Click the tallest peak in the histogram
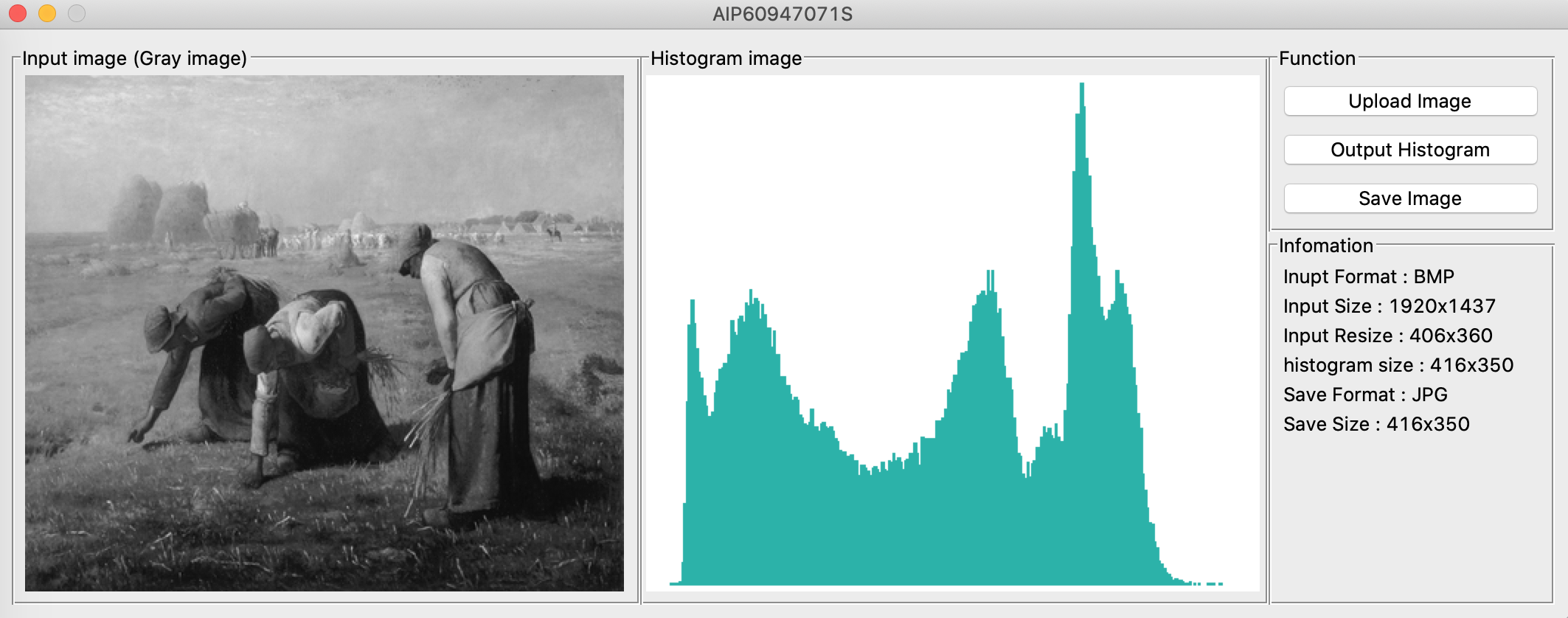This screenshot has width=1568, height=618. pyautogui.click(x=1082, y=96)
